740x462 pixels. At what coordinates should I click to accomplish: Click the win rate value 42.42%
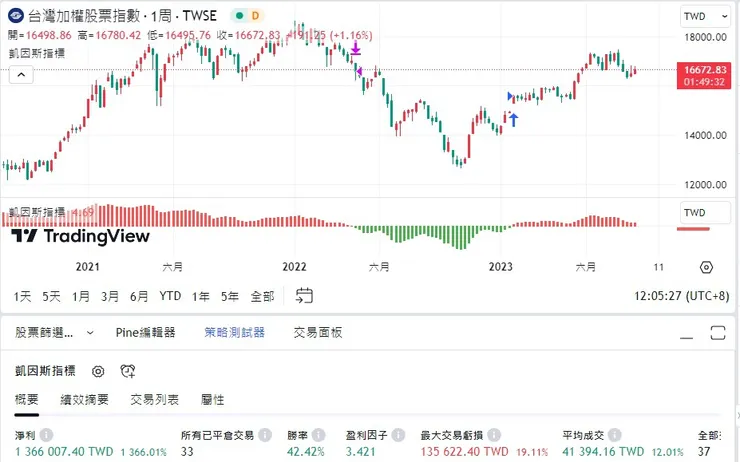pyautogui.click(x=305, y=452)
